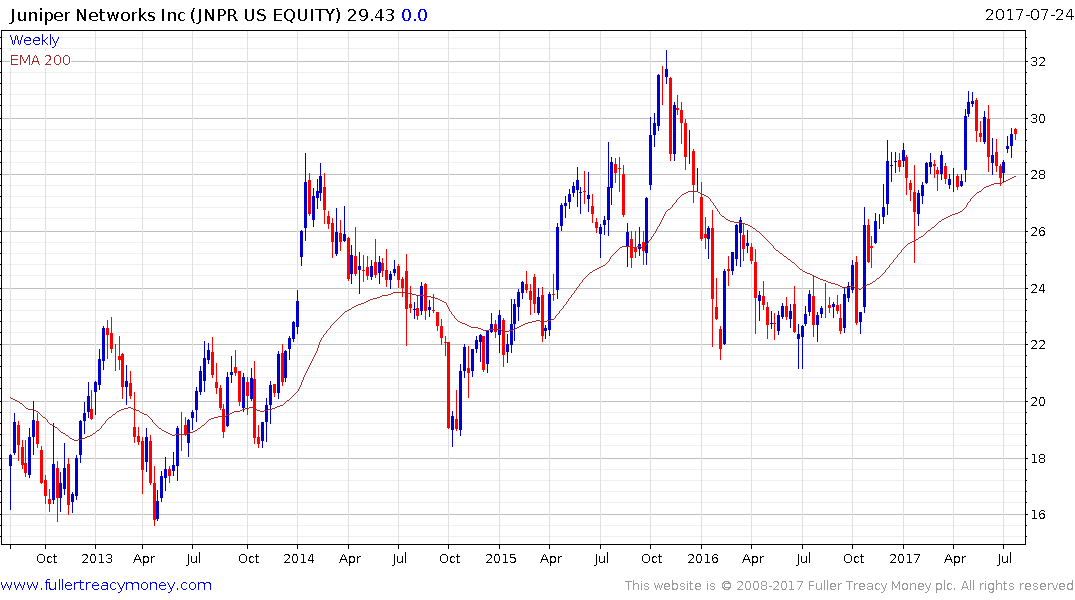Click the 2013 year label on time axis
This screenshot has height=600, width=1075.
(97, 558)
